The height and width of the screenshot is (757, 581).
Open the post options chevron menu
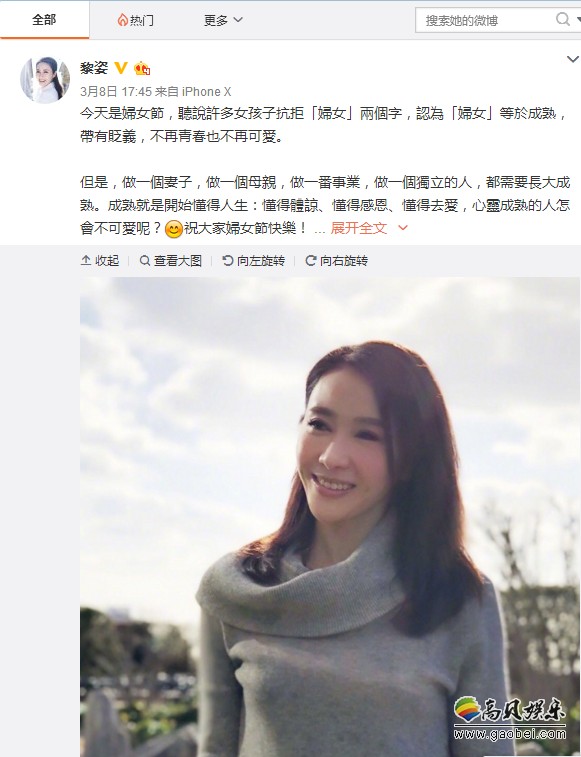[x=573, y=59]
